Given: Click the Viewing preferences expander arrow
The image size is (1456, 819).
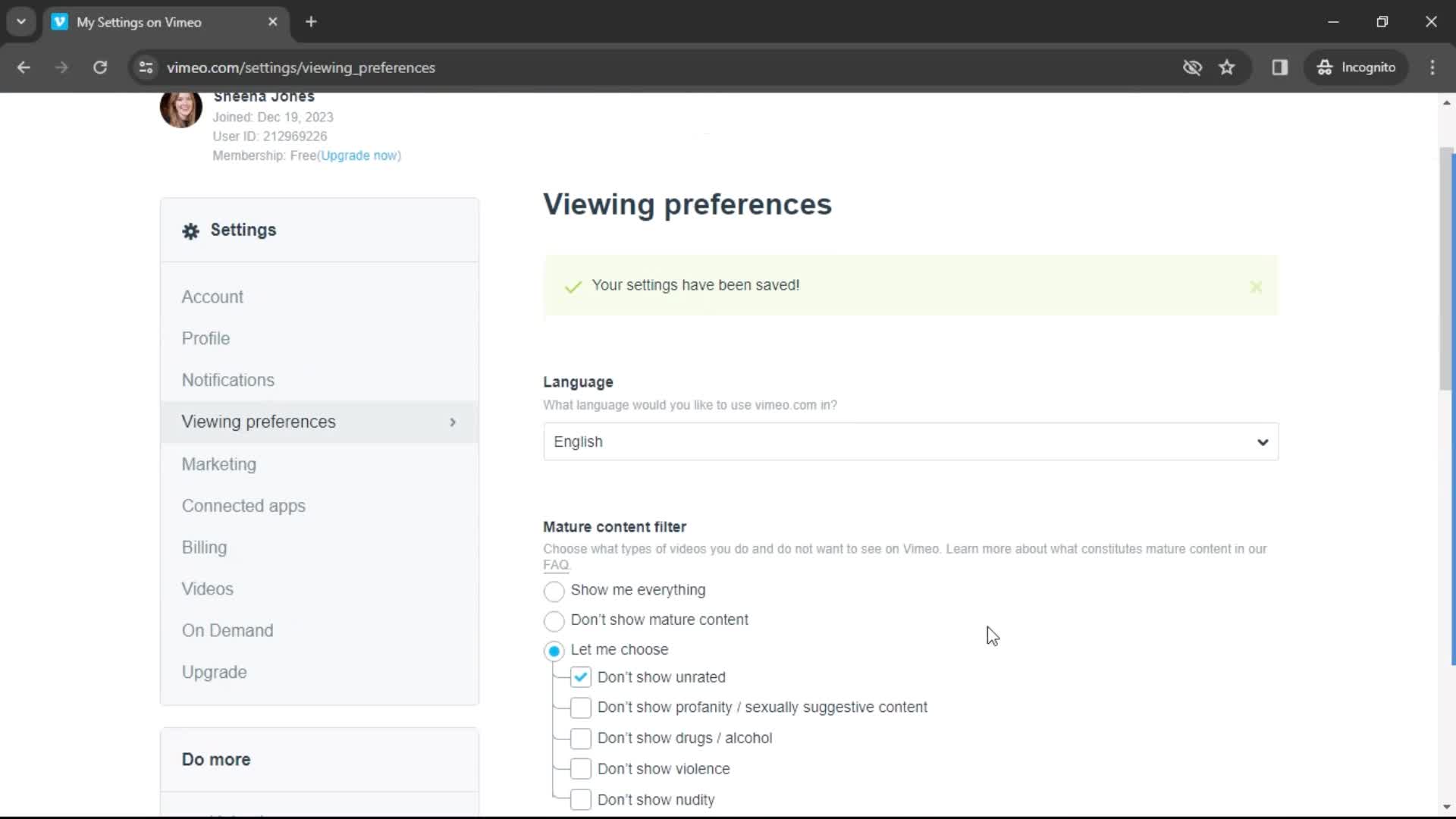Looking at the screenshot, I should [x=453, y=421].
